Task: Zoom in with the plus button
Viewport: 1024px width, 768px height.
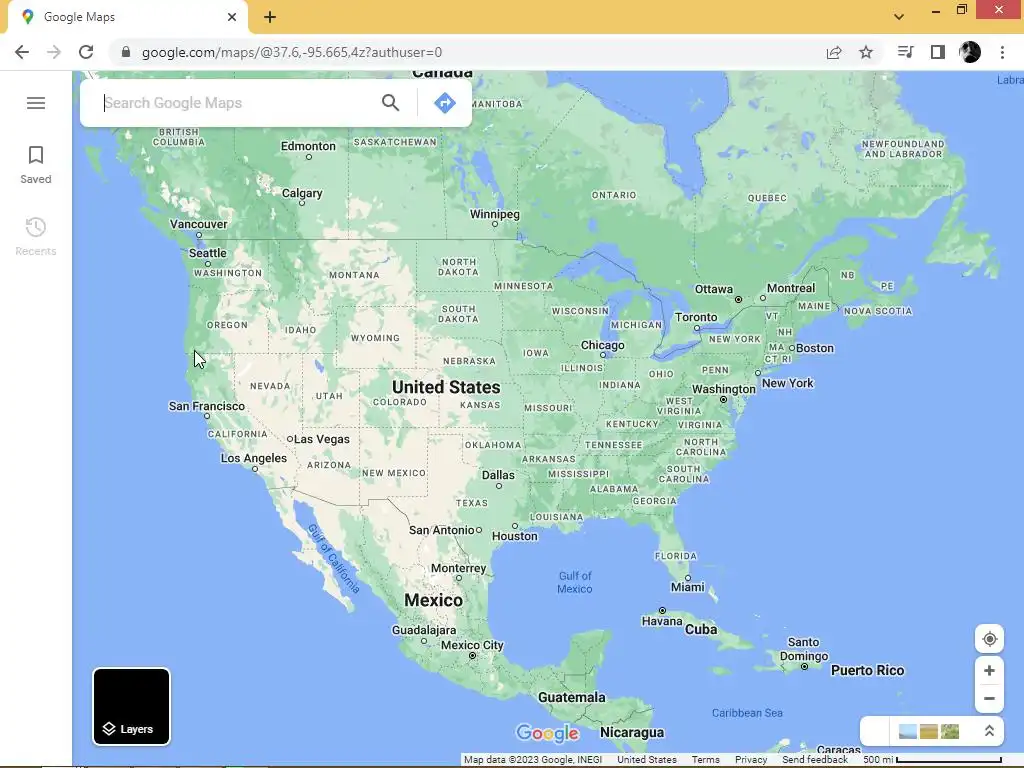Action: pos(989,671)
